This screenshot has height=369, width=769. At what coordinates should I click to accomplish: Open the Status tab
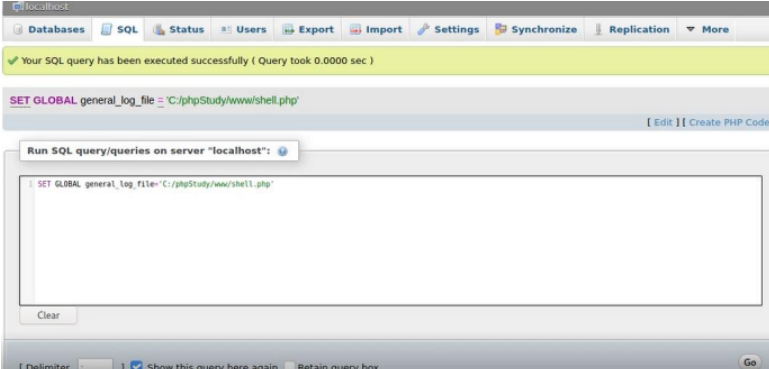tap(178, 29)
